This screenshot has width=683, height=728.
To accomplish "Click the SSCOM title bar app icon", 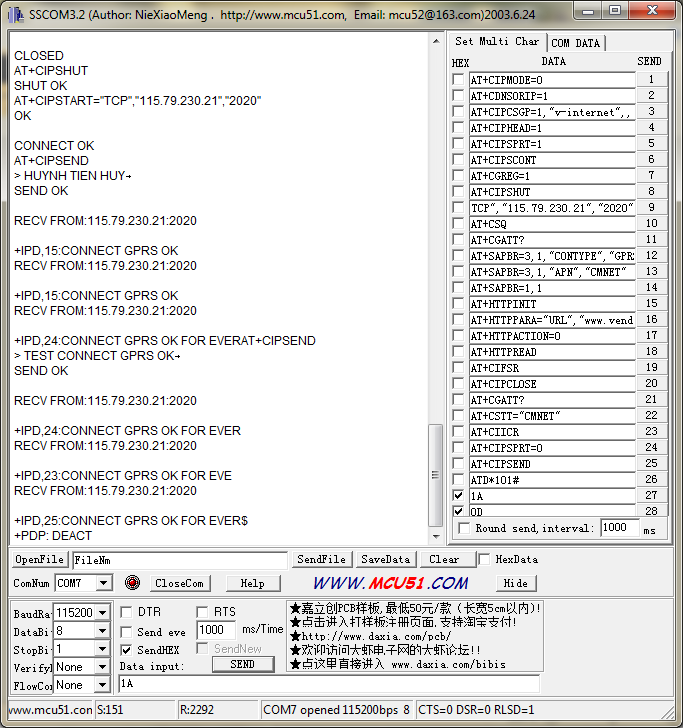I will [x=16, y=15].
